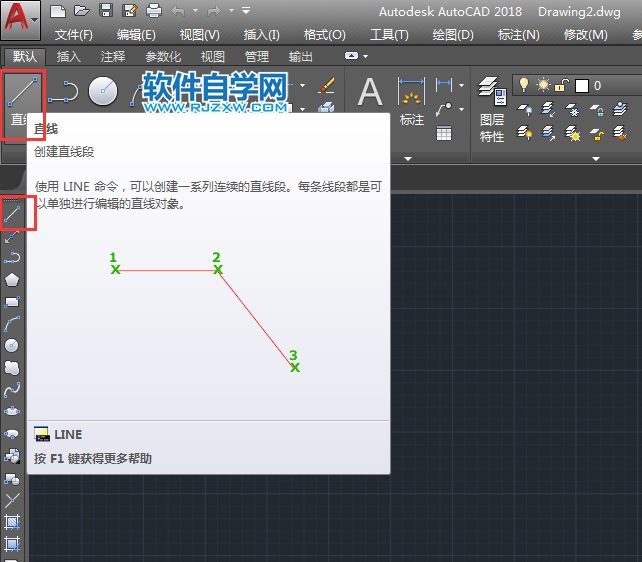This screenshot has width=642, height=562.
Task: Toggle layer 0 padlock lock state
Action: click(562, 85)
